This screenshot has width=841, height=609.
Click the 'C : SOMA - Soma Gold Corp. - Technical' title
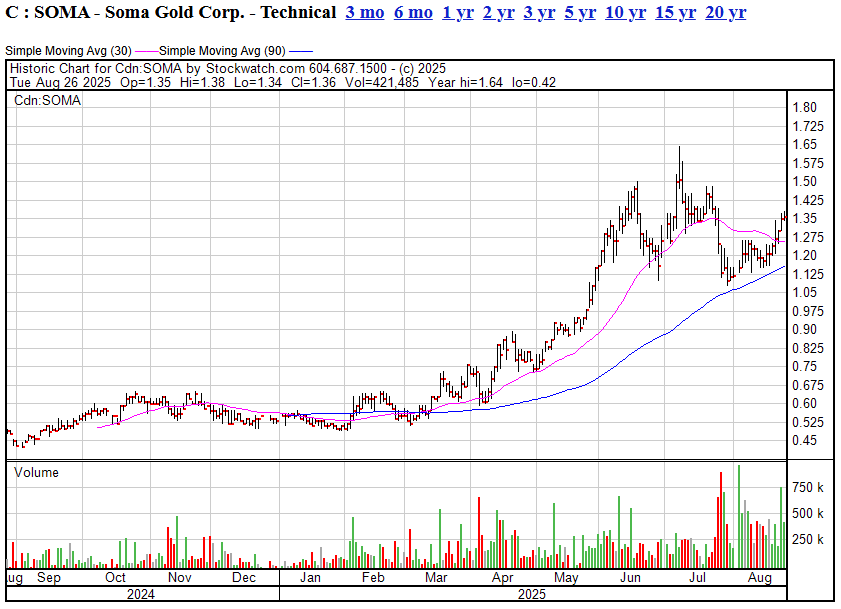171,12
